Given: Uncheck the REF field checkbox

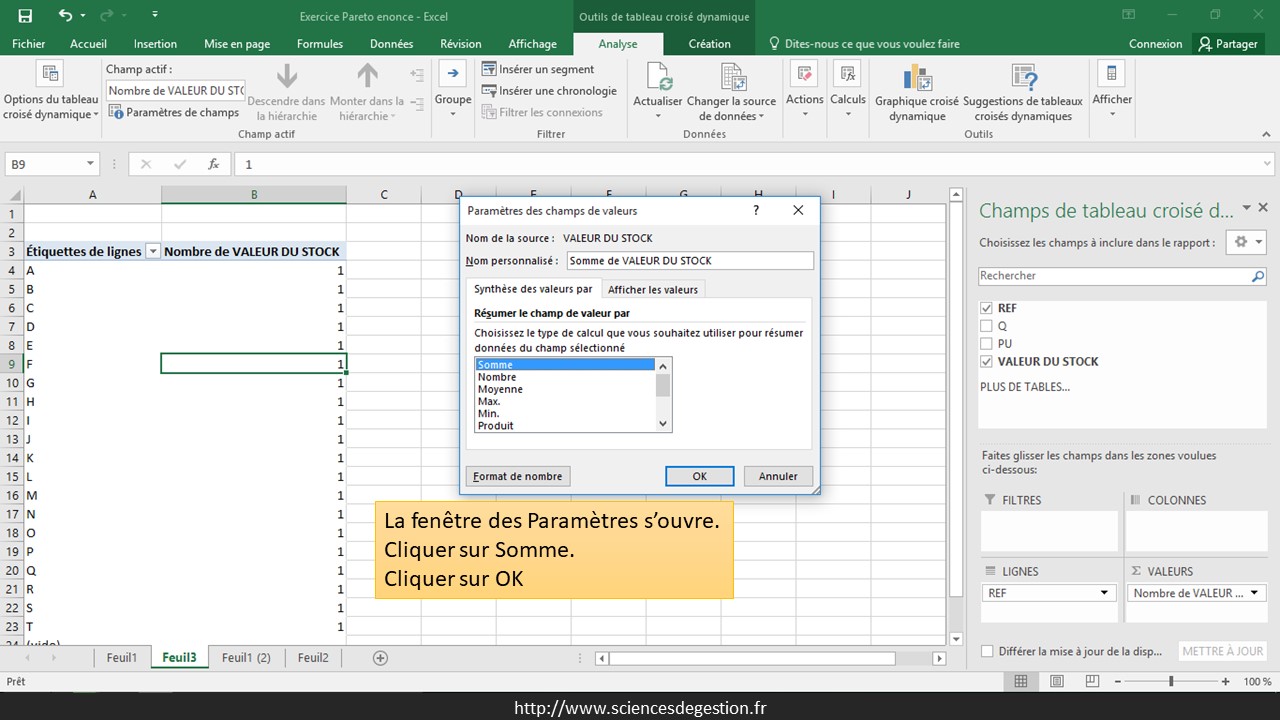Looking at the screenshot, I should click(x=987, y=308).
